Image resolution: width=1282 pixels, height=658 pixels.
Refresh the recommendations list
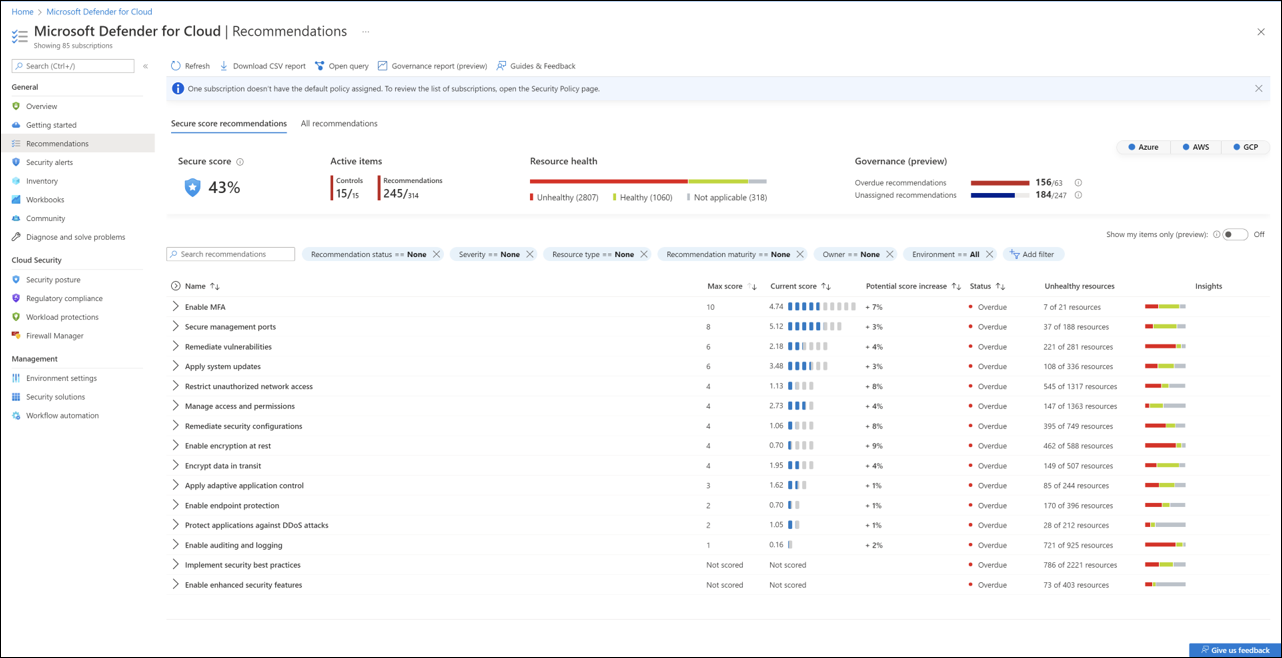(x=190, y=65)
